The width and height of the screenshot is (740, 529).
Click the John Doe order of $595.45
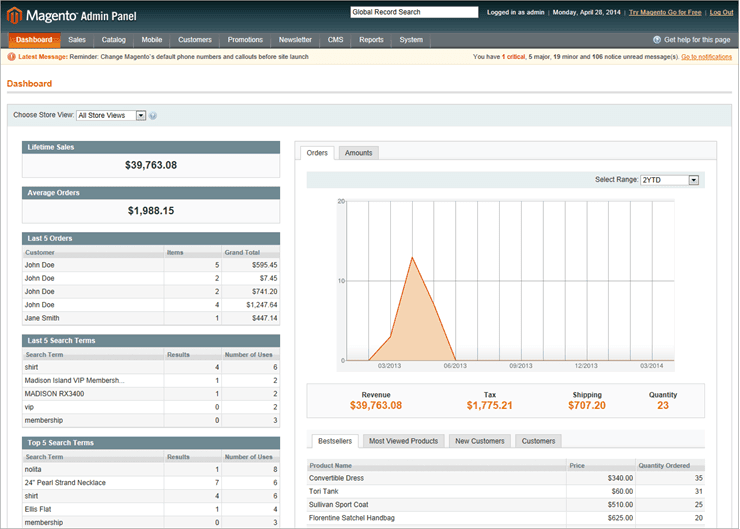click(151, 265)
